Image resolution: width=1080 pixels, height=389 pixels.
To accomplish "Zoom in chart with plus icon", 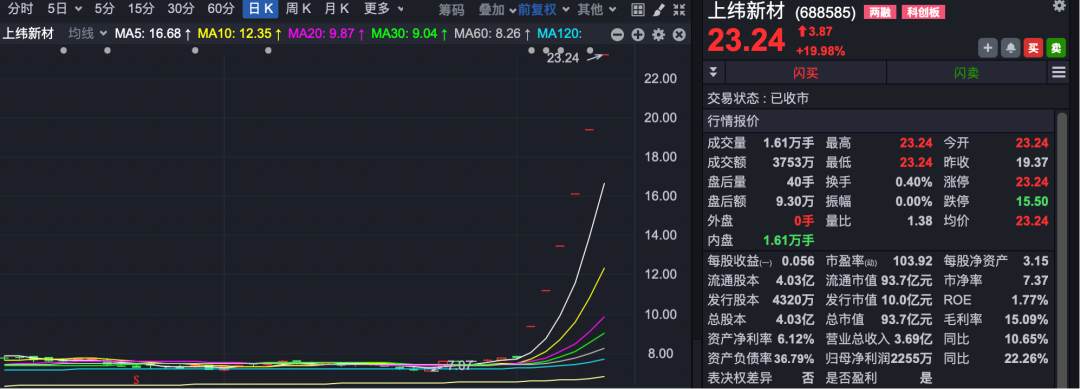I will [x=638, y=34].
